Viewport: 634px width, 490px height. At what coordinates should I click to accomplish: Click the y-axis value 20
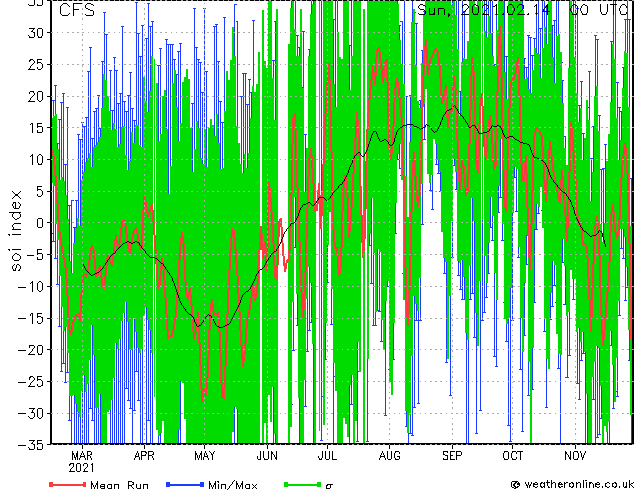pyautogui.click(x=37, y=96)
